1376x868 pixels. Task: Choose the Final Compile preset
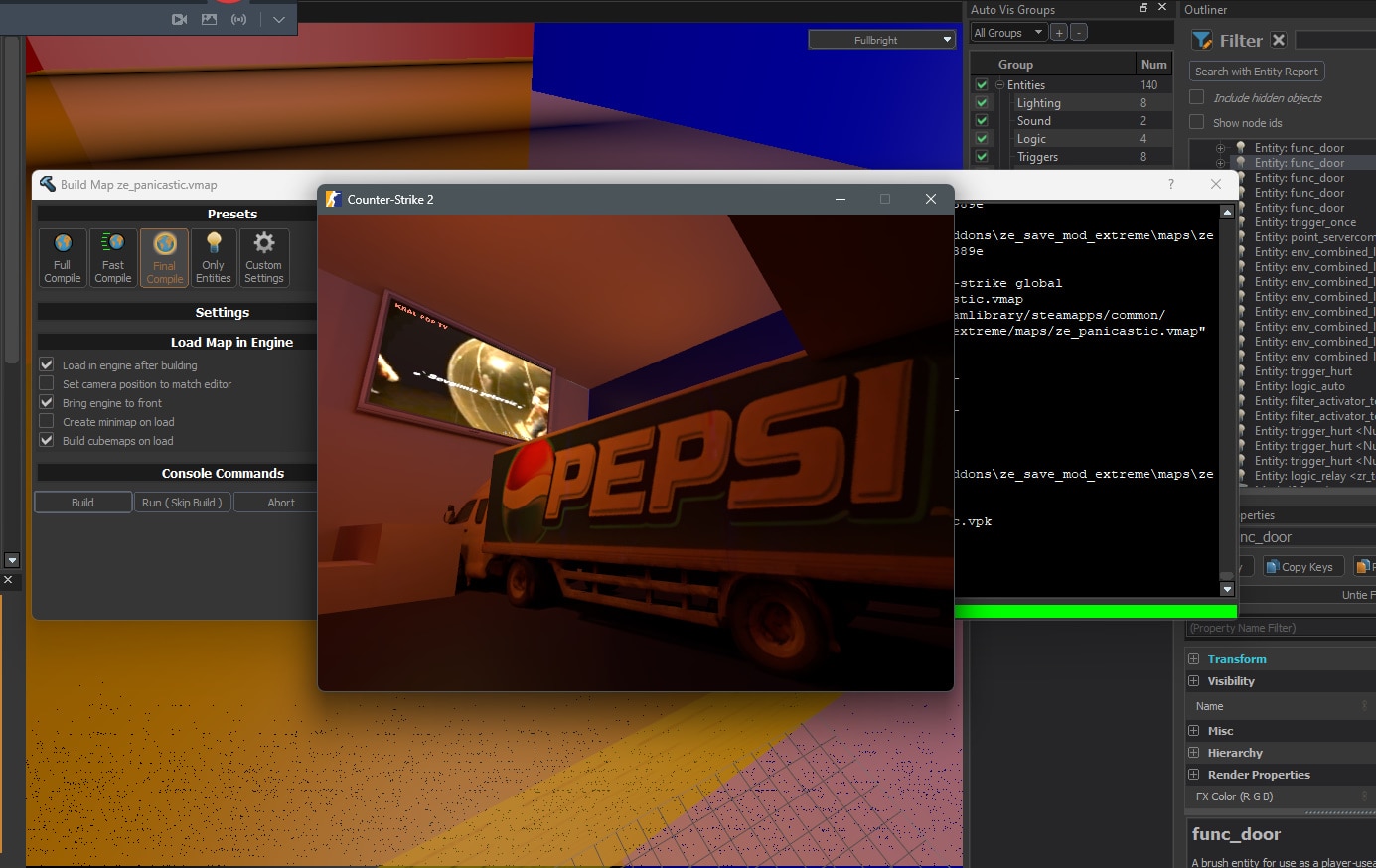tap(165, 257)
